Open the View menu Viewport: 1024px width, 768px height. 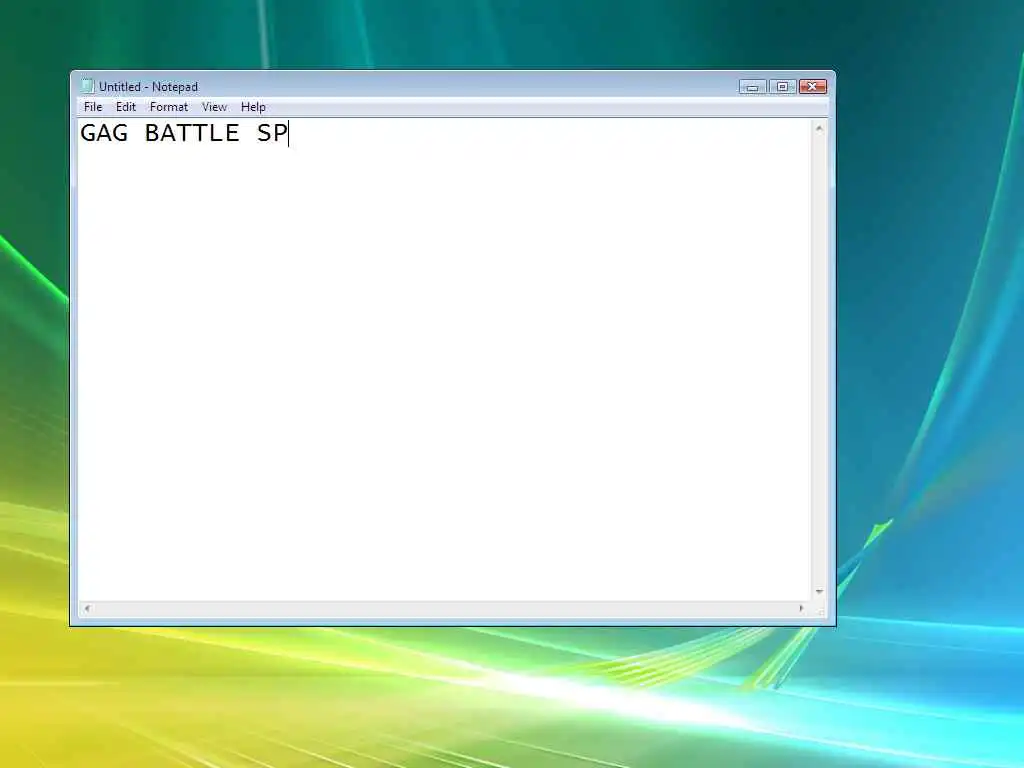[214, 107]
